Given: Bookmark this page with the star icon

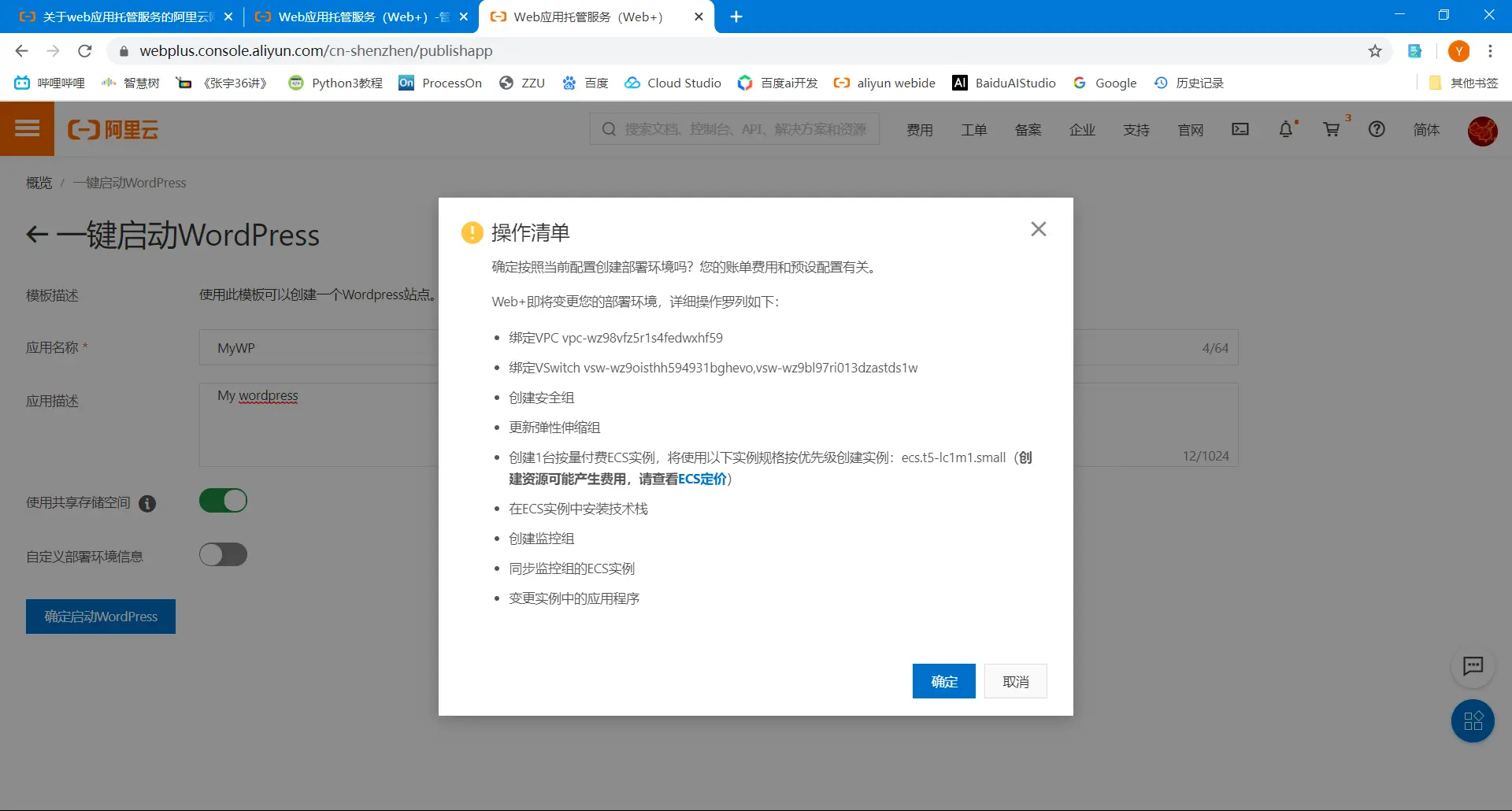Looking at the screenshot, I should click(1375, 51).
